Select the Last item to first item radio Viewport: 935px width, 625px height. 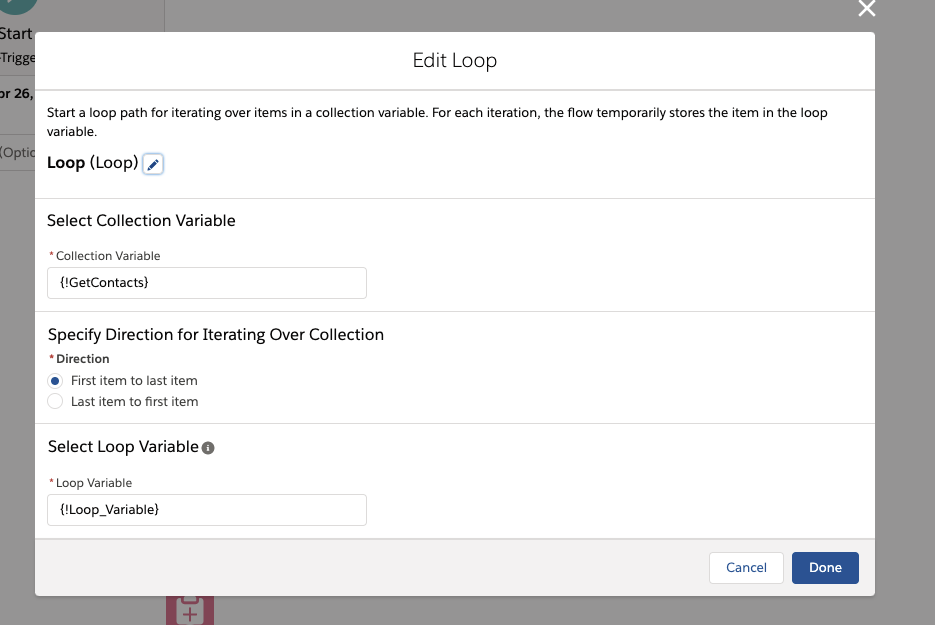[55, 401]
